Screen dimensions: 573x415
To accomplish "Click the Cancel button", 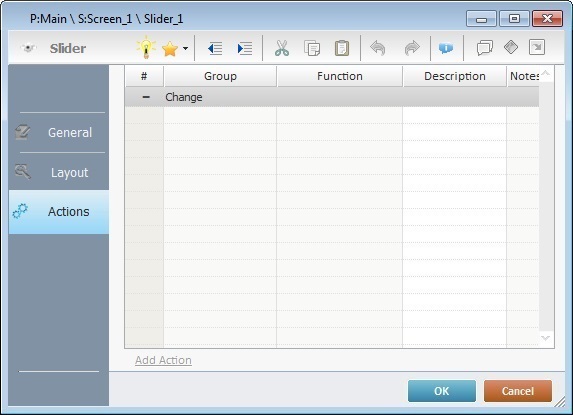I will (x=518, y=391).
